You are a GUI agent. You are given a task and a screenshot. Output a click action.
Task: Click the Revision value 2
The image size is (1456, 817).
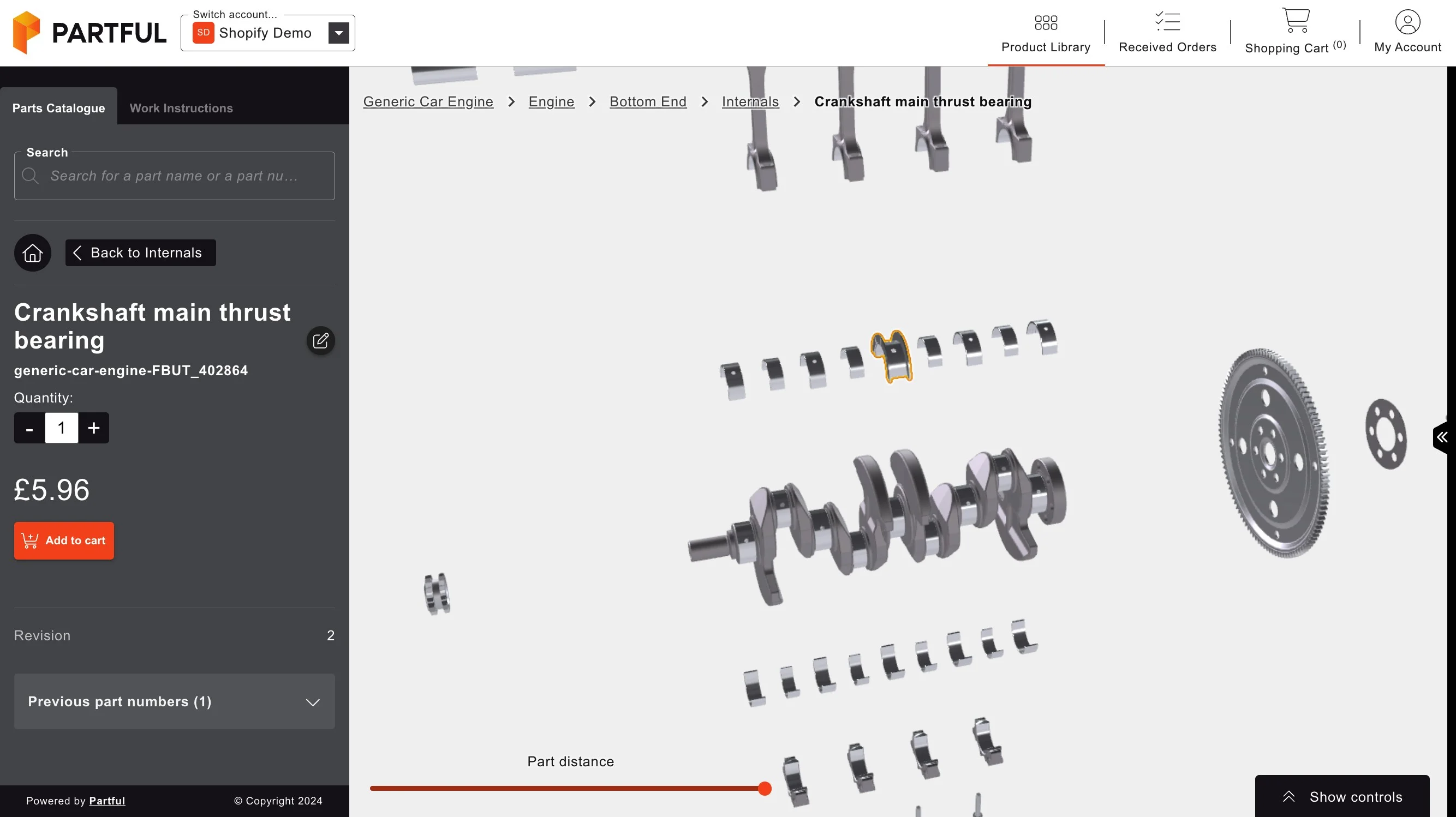point(331,635)
